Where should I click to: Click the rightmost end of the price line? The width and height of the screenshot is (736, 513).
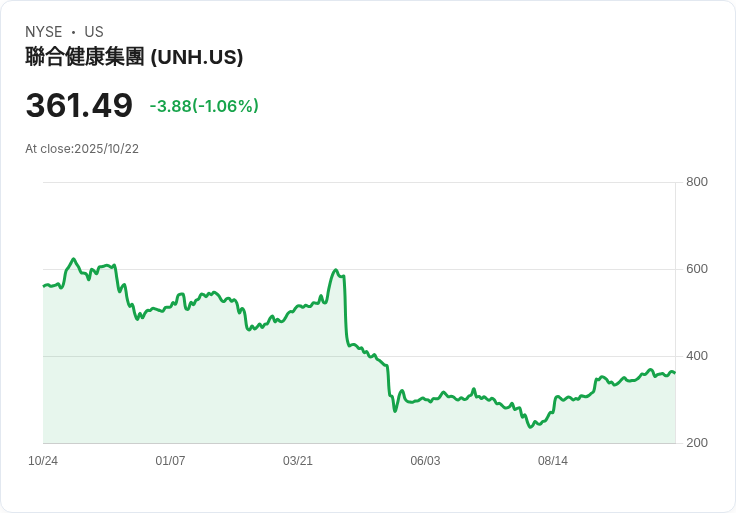click(x=674, y=373)
